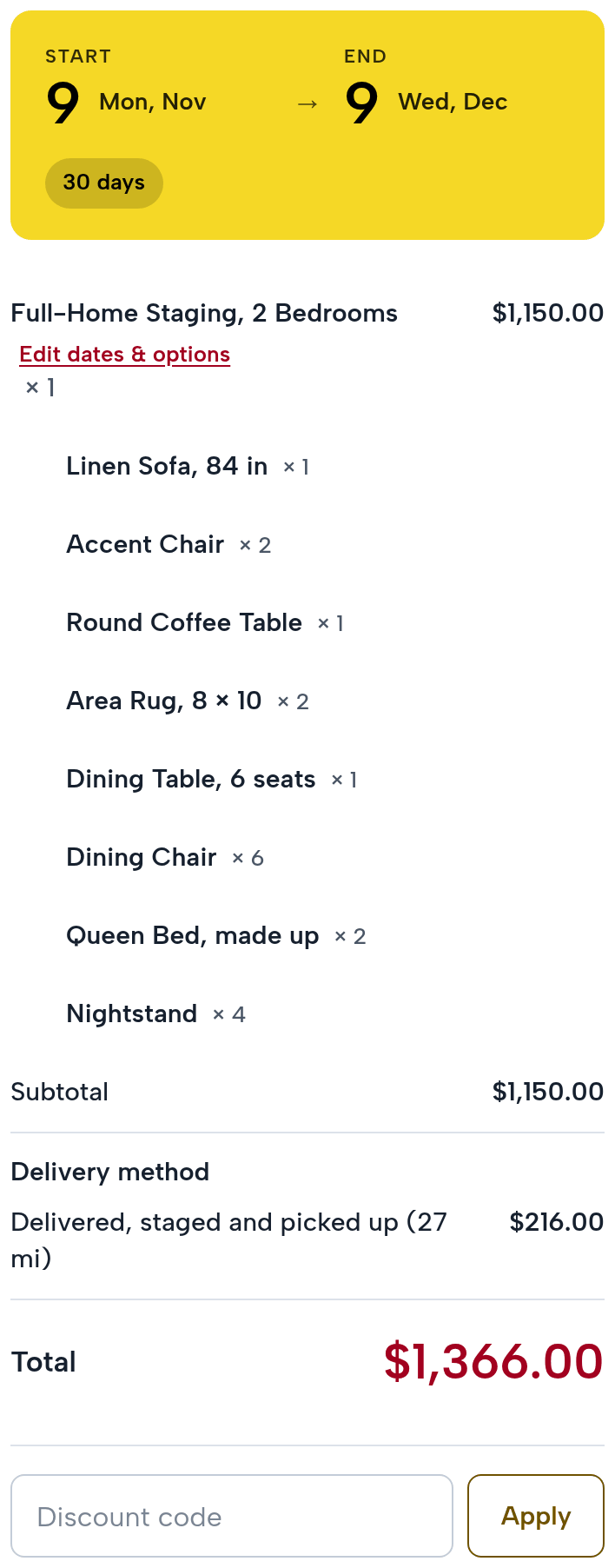Click the Area Rug, 8 × 10 item
Viewport: 615px width, 1568px height.
pyautogui.click(x=164, y=701)
